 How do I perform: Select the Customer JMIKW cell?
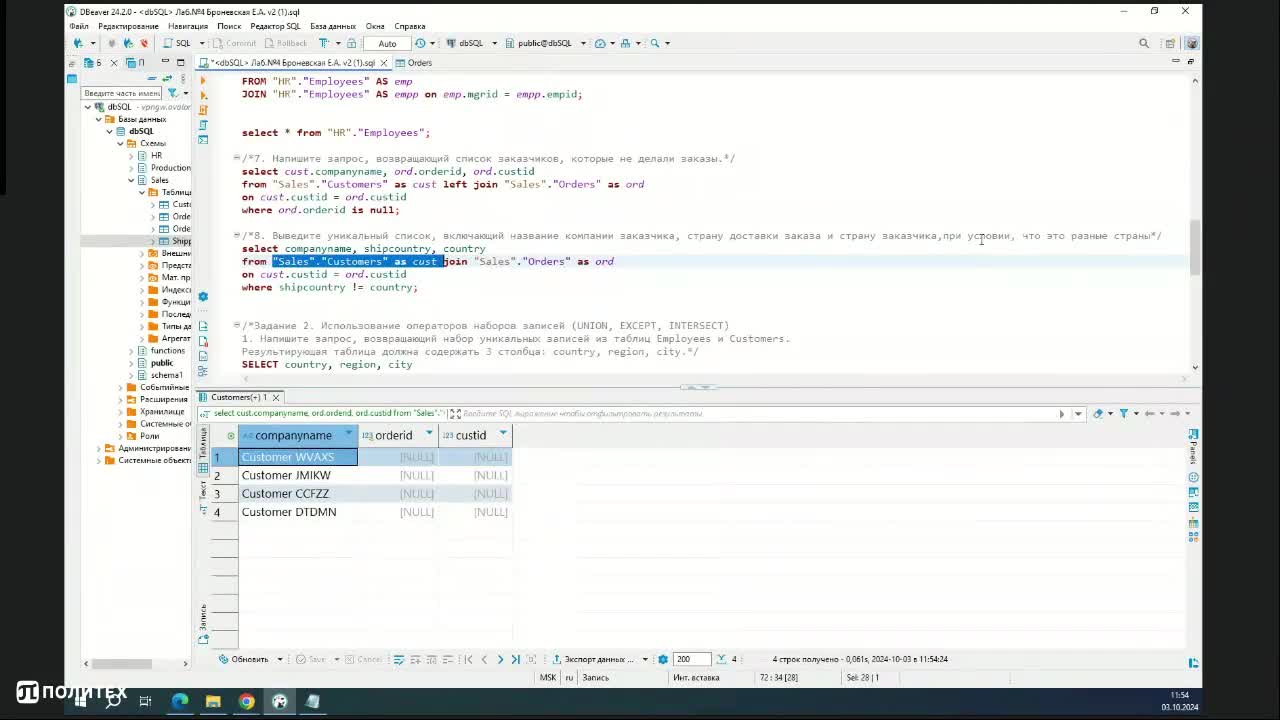[x=298, y=475]
